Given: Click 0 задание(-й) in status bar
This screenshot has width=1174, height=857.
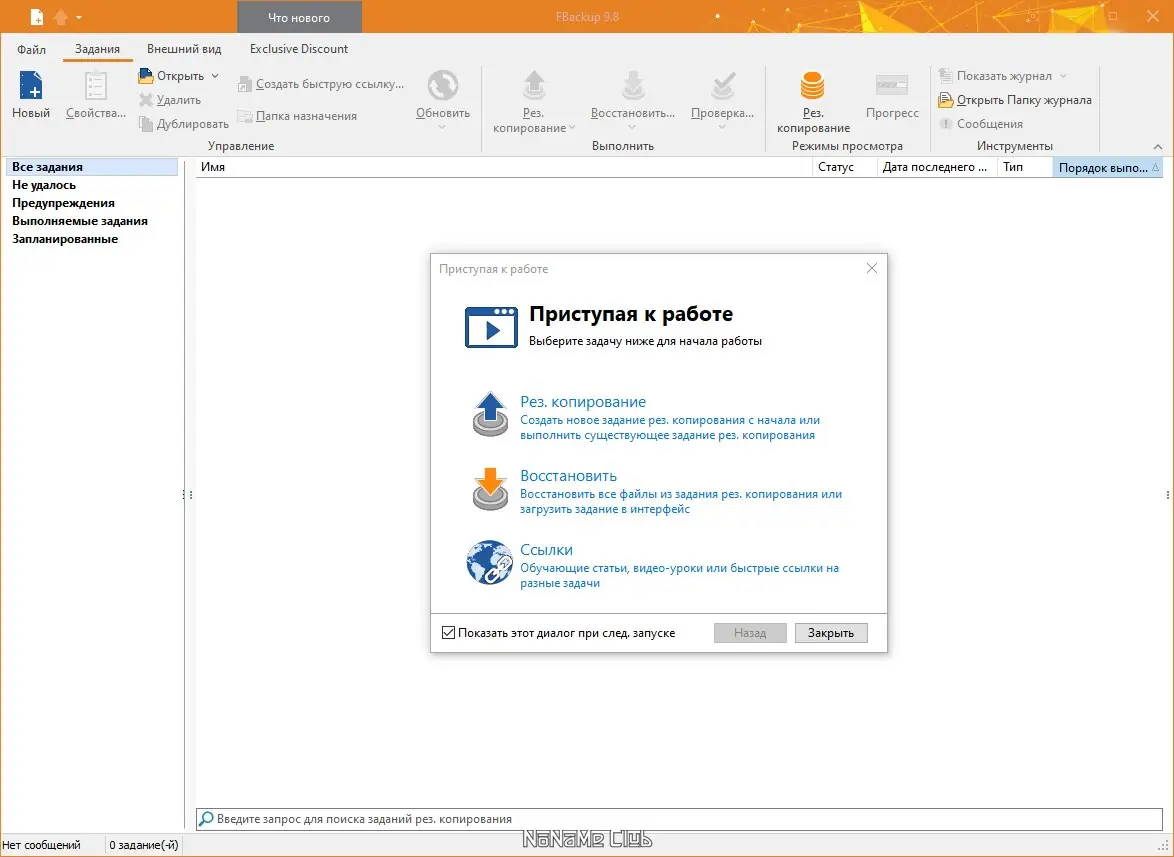Looking at the screenshot, I should [x=144, y=845].
